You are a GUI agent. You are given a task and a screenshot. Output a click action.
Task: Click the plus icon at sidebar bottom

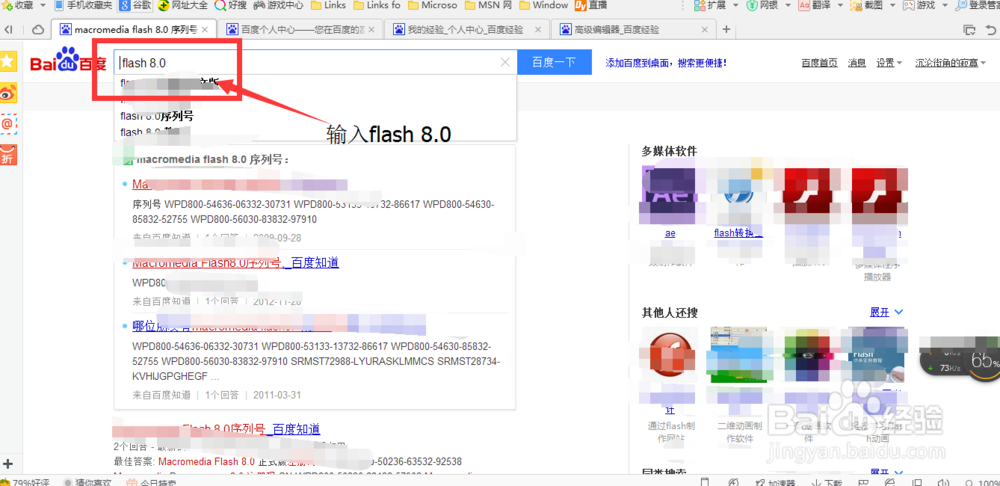pyautogui.click(x=8, y=464)
